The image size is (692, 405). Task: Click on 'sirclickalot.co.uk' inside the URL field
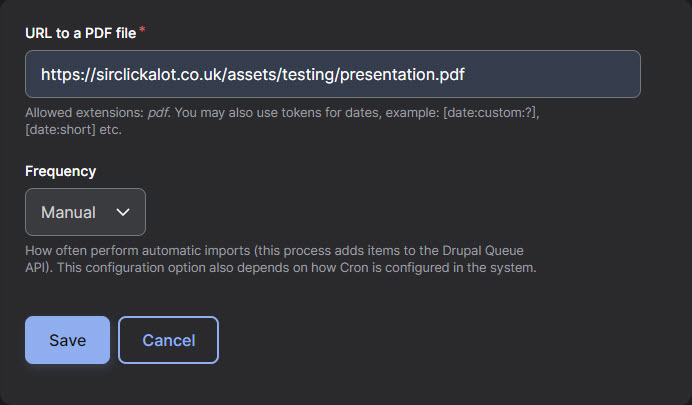[160, 74]
